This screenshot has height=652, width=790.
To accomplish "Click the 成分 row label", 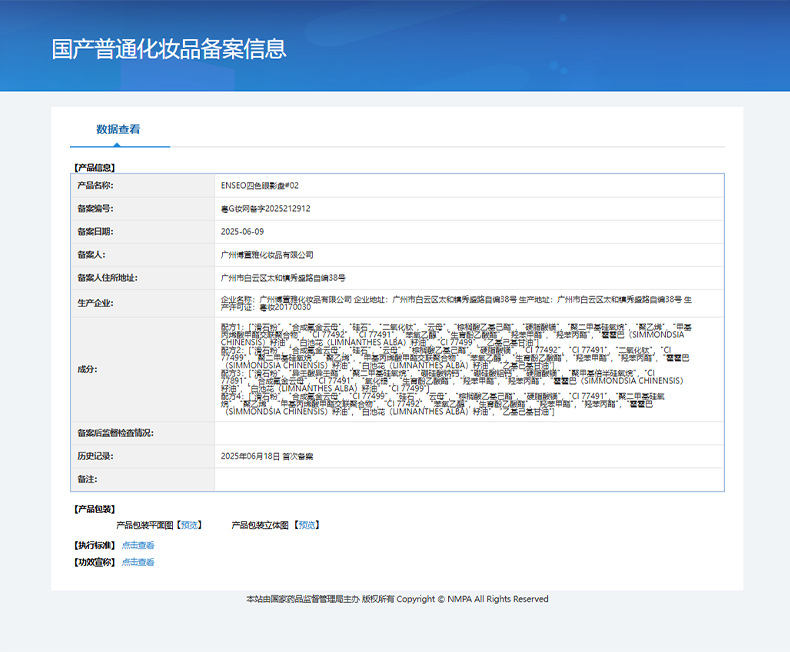I will click(87, 369).
